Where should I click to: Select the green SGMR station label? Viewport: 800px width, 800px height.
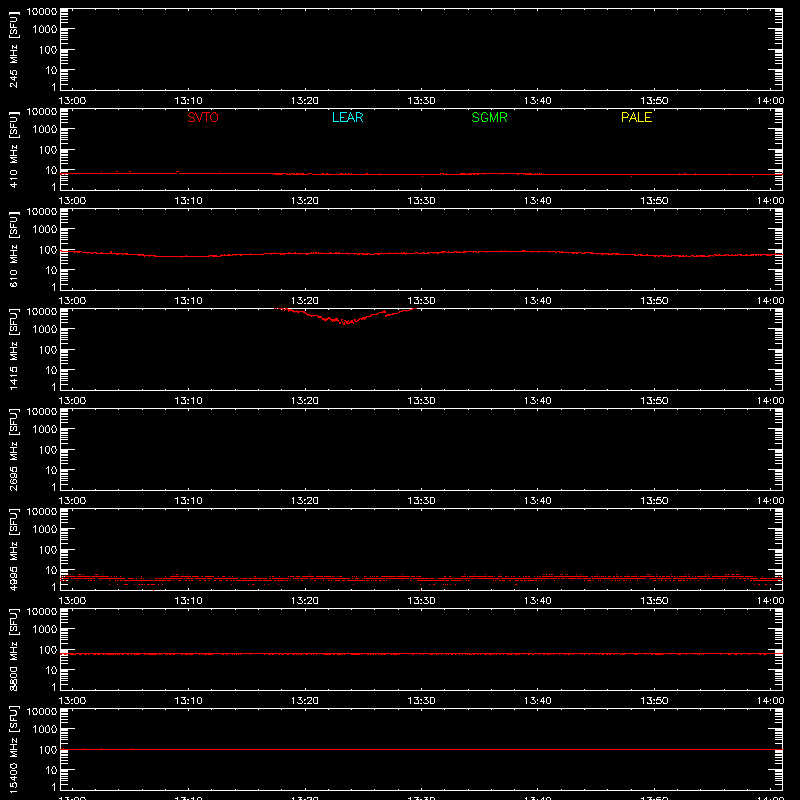[x=489, y=117]
